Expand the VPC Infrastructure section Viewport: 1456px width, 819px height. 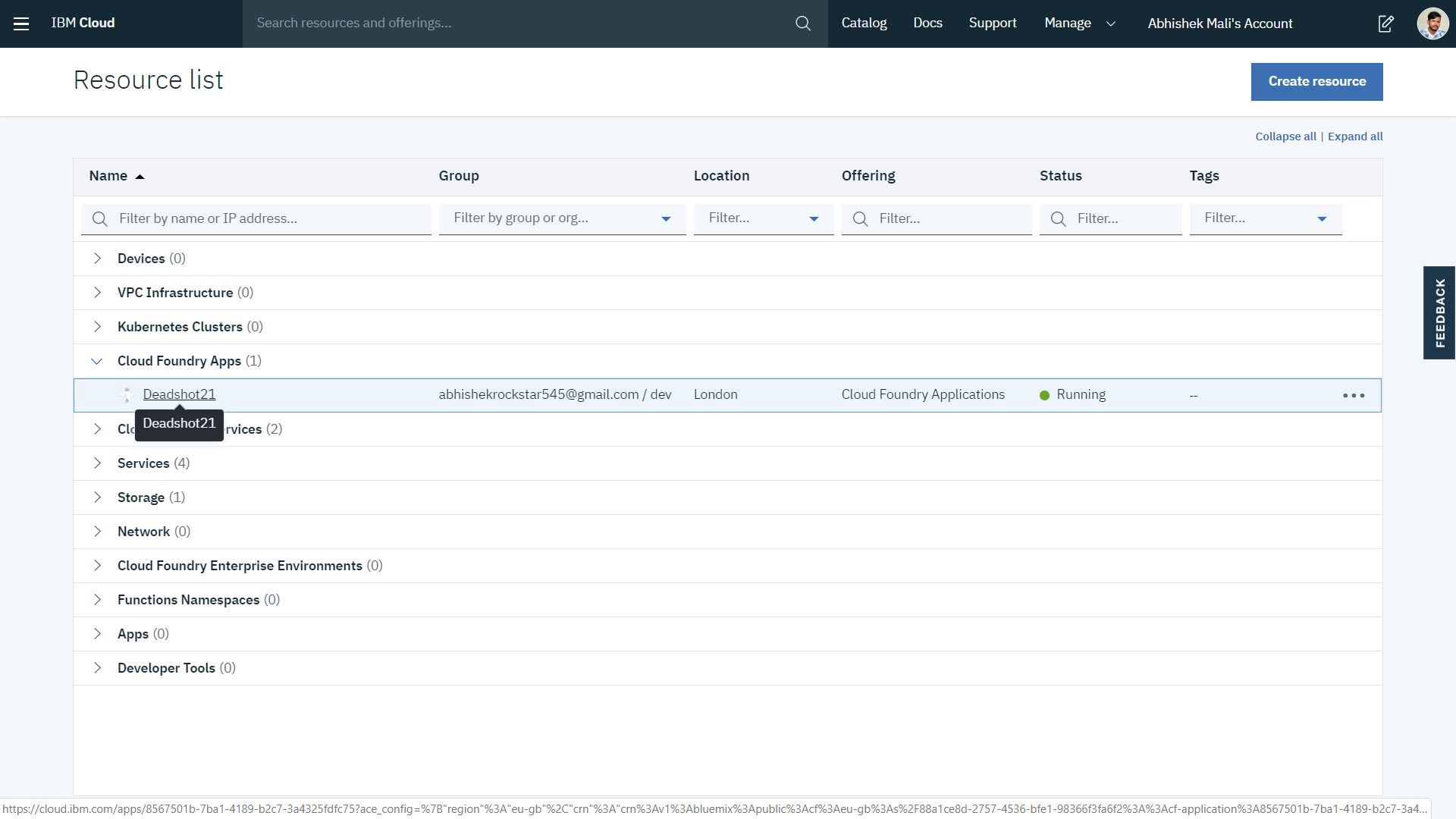tap(97, 293)
